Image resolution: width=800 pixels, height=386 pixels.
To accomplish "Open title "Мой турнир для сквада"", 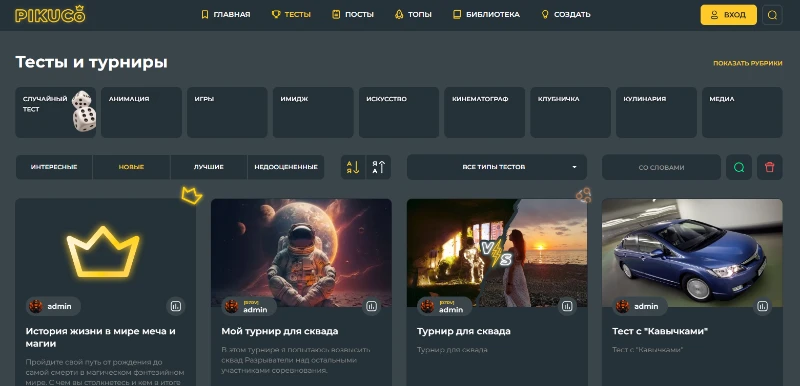I will [280, 331].
